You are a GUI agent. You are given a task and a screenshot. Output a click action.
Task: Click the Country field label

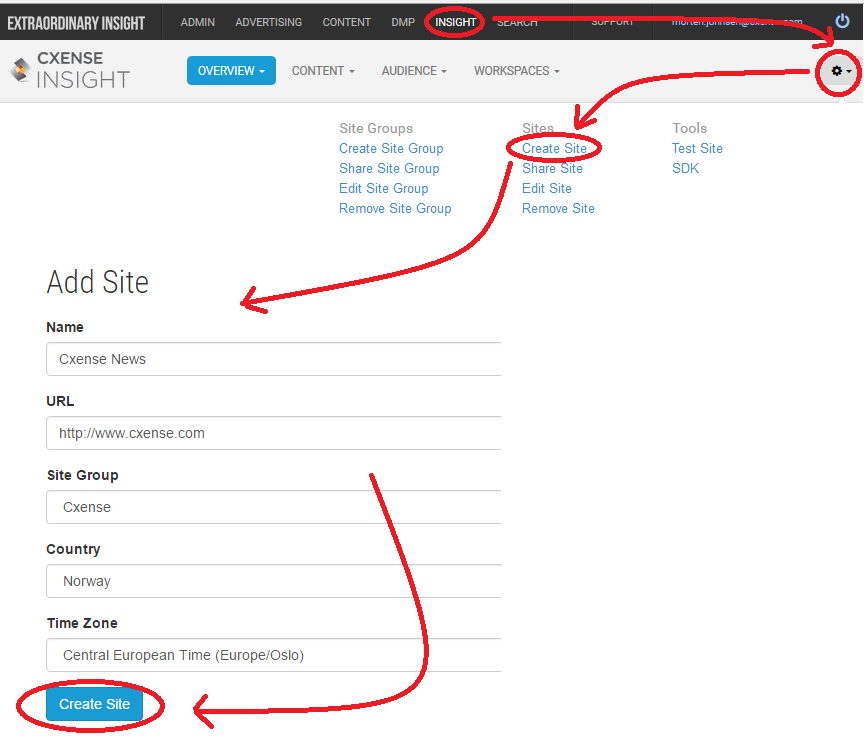73,549
